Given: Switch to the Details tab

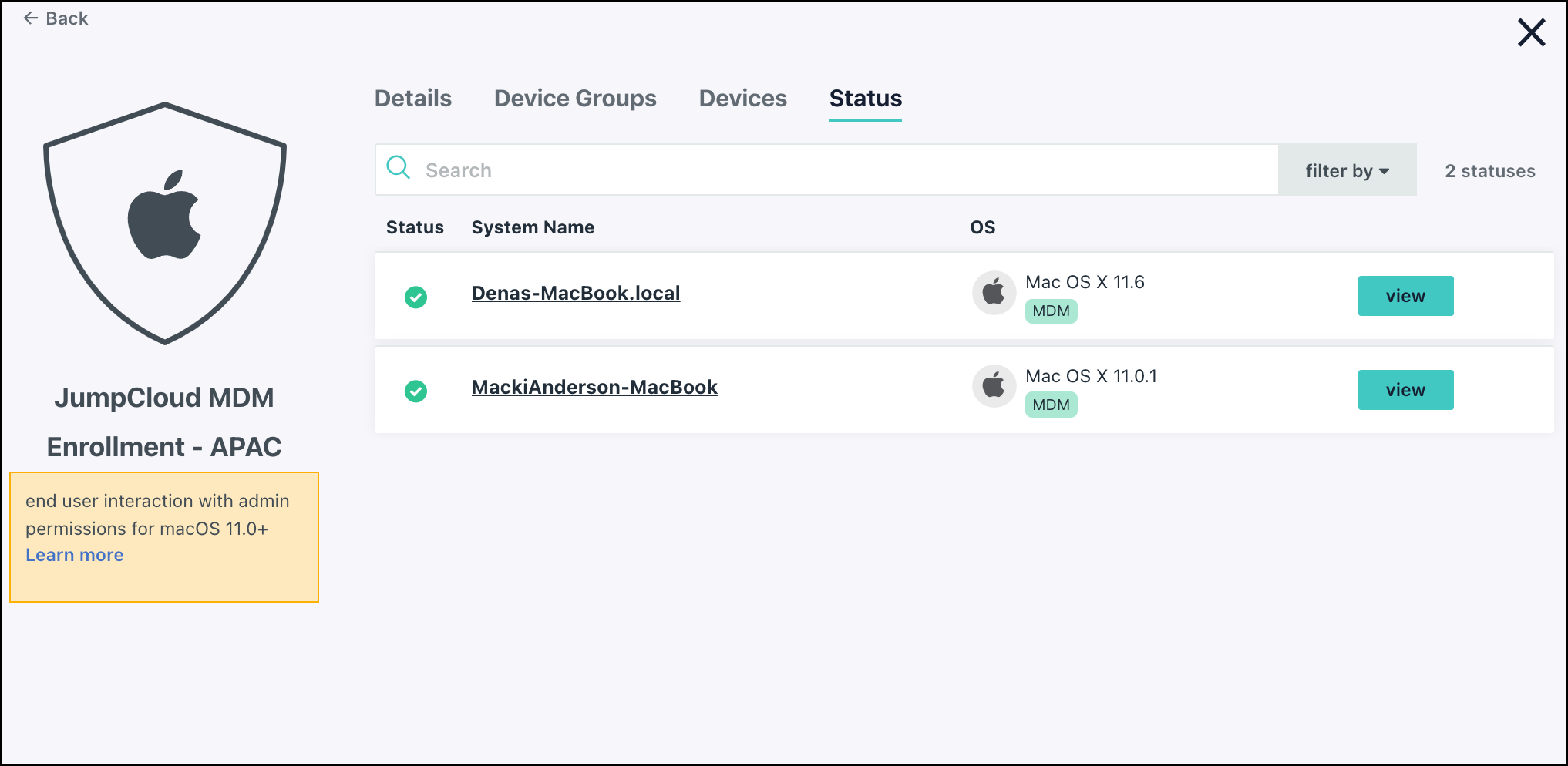Looking at the screenshot, I should pos(412,99).
